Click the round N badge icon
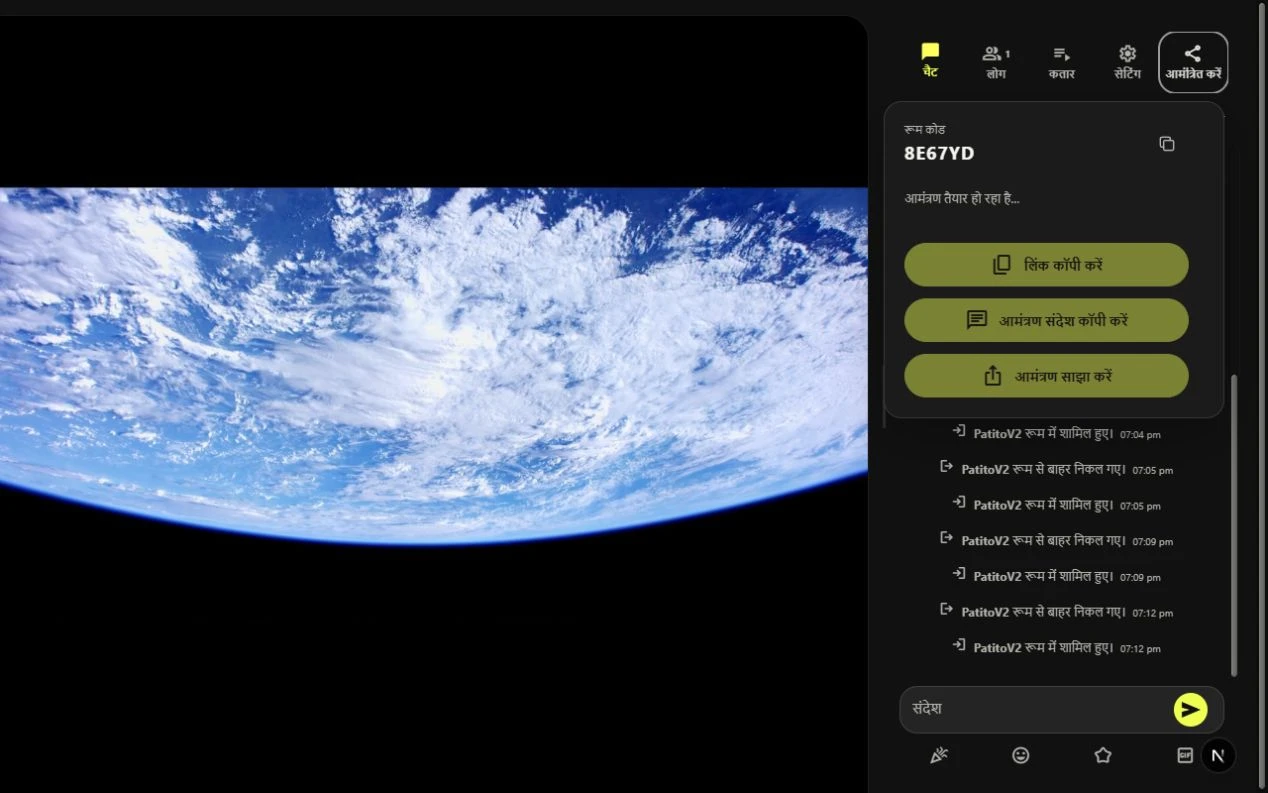The height and width of the screenshot is (793, 1268). 1217,756
